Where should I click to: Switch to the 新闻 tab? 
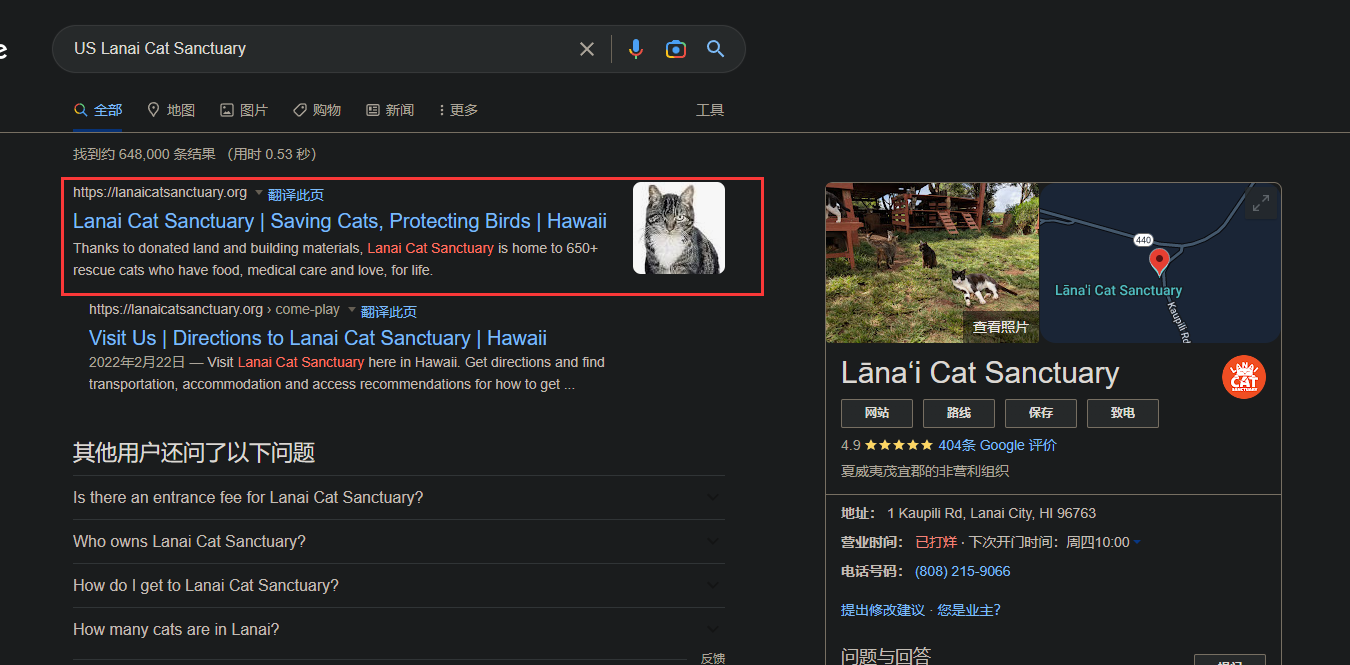[390, 110]
